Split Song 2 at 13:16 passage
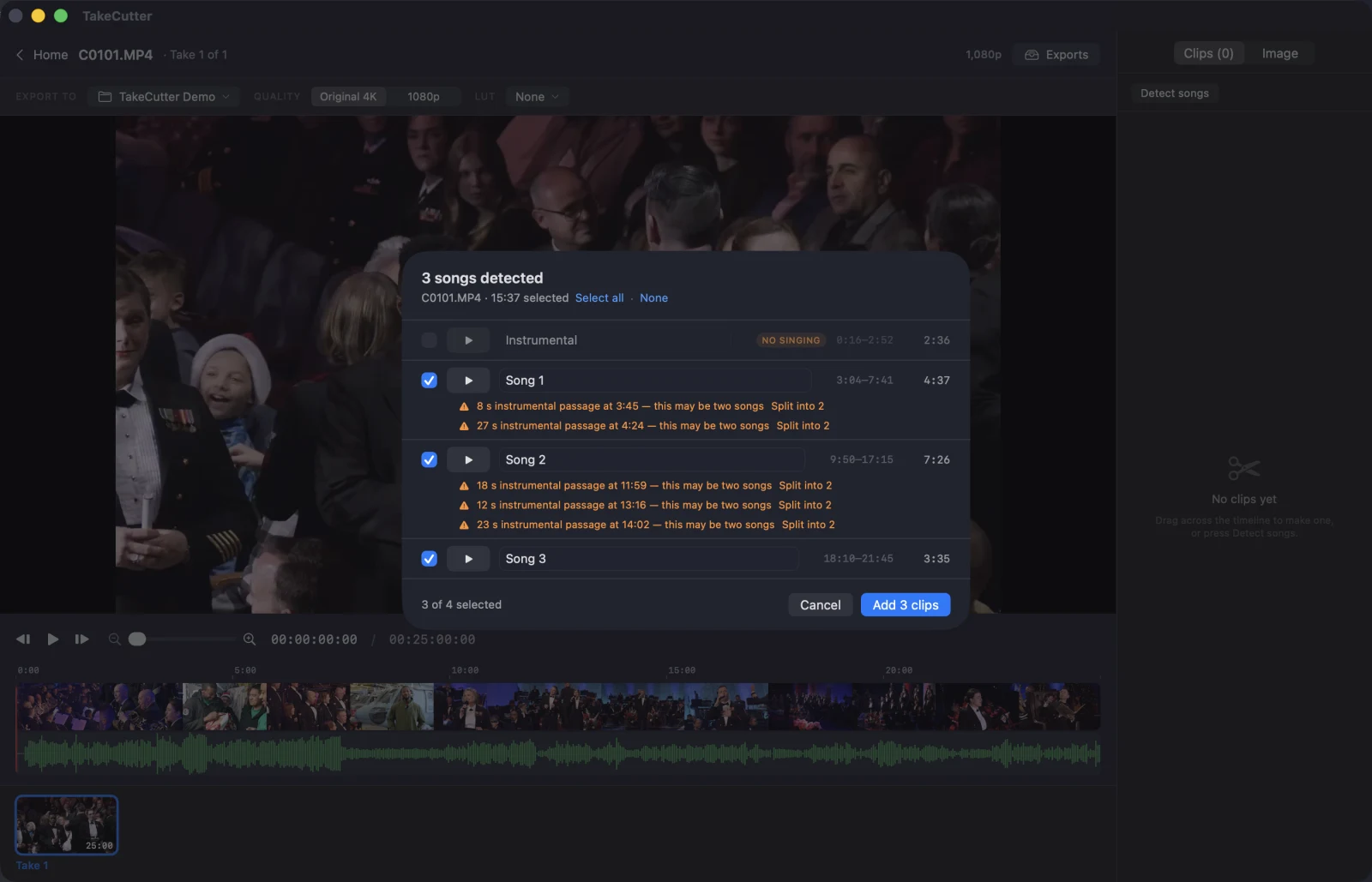The height and width of the screenshot is (882, 1372). 804,506
